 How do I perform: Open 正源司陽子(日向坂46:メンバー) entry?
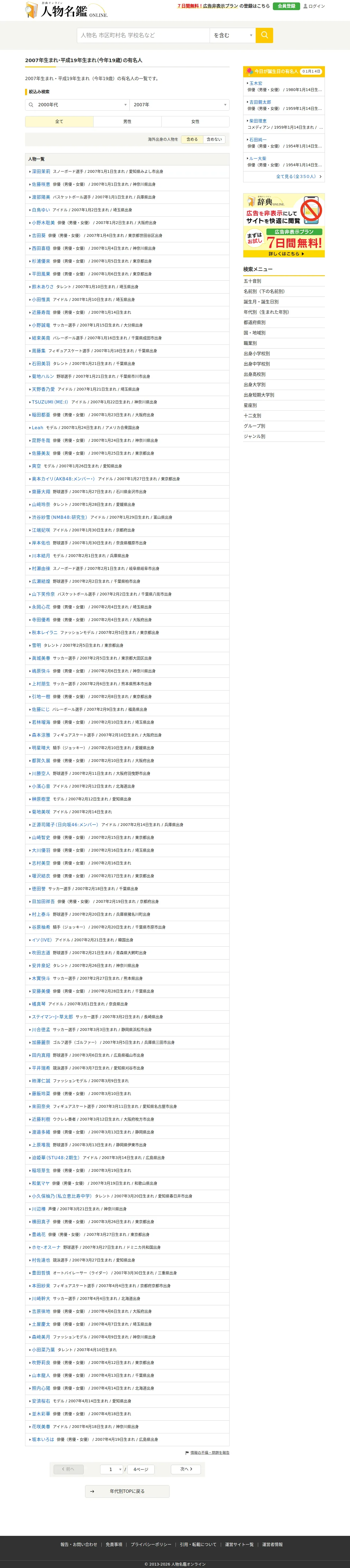[65, 825]
